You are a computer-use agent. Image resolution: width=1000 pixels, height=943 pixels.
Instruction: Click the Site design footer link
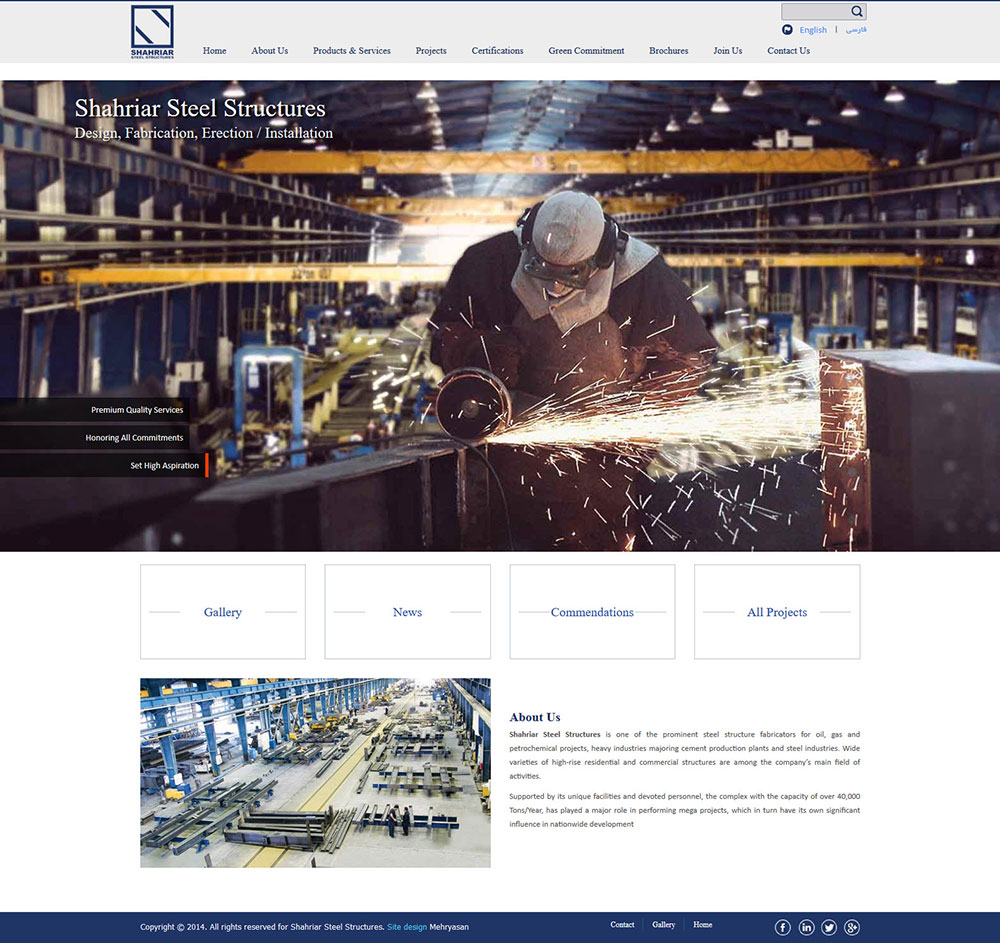click(407, 927)
